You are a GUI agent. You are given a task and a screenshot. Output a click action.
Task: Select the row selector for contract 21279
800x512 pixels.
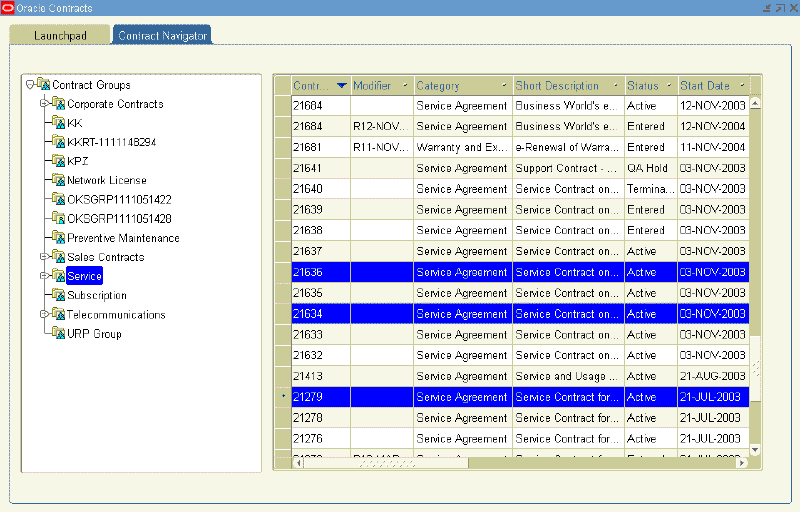pyautogui.click(x=283, y=397)
